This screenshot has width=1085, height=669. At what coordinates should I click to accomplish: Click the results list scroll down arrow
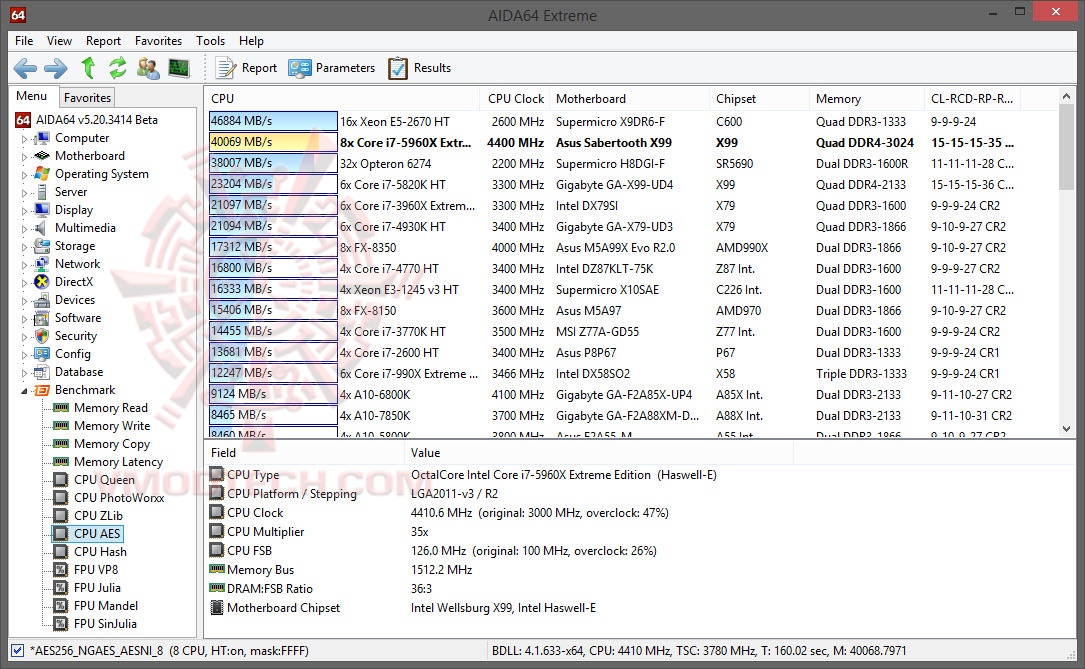pyautogui.click(x=1066, y=429)
